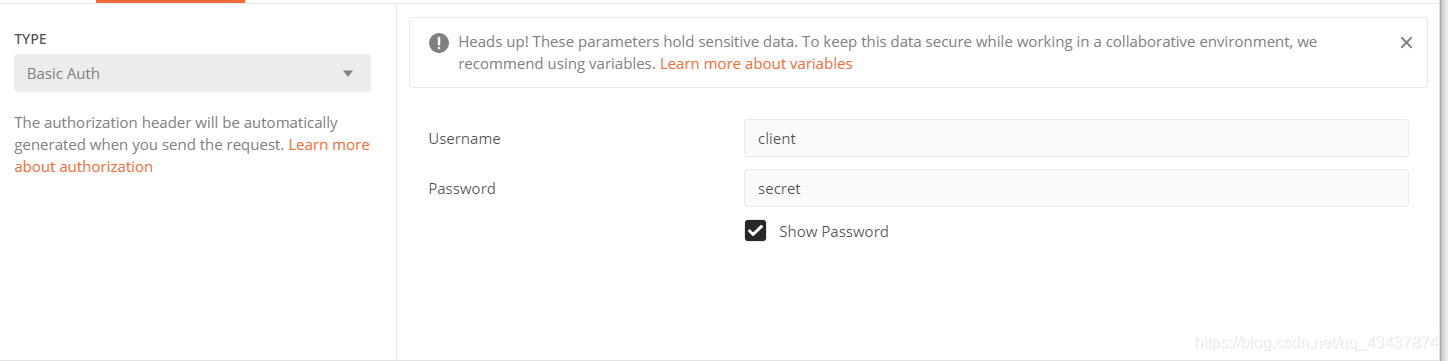Uncheck the Show Password checkbox
The width and height of the screenshot is (1448, 361).
755,231
